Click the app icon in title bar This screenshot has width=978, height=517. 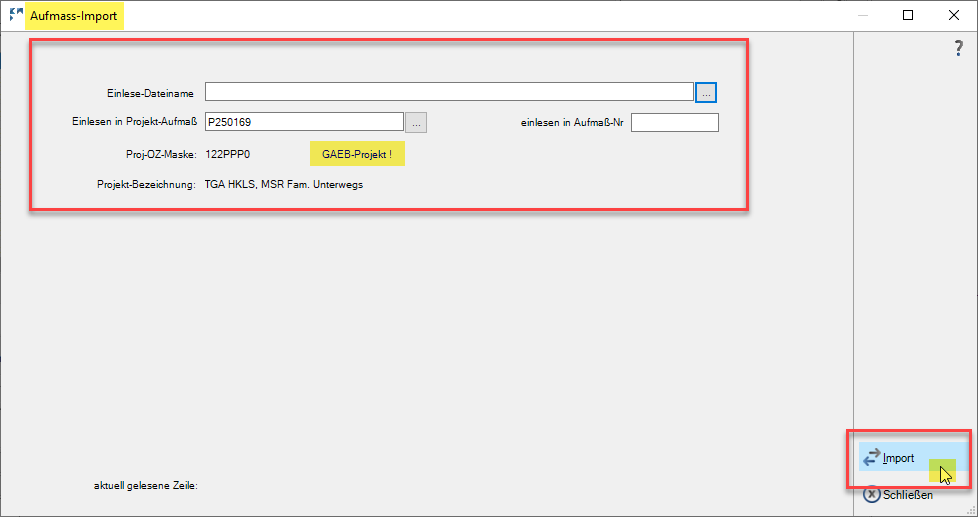(16, 15)
